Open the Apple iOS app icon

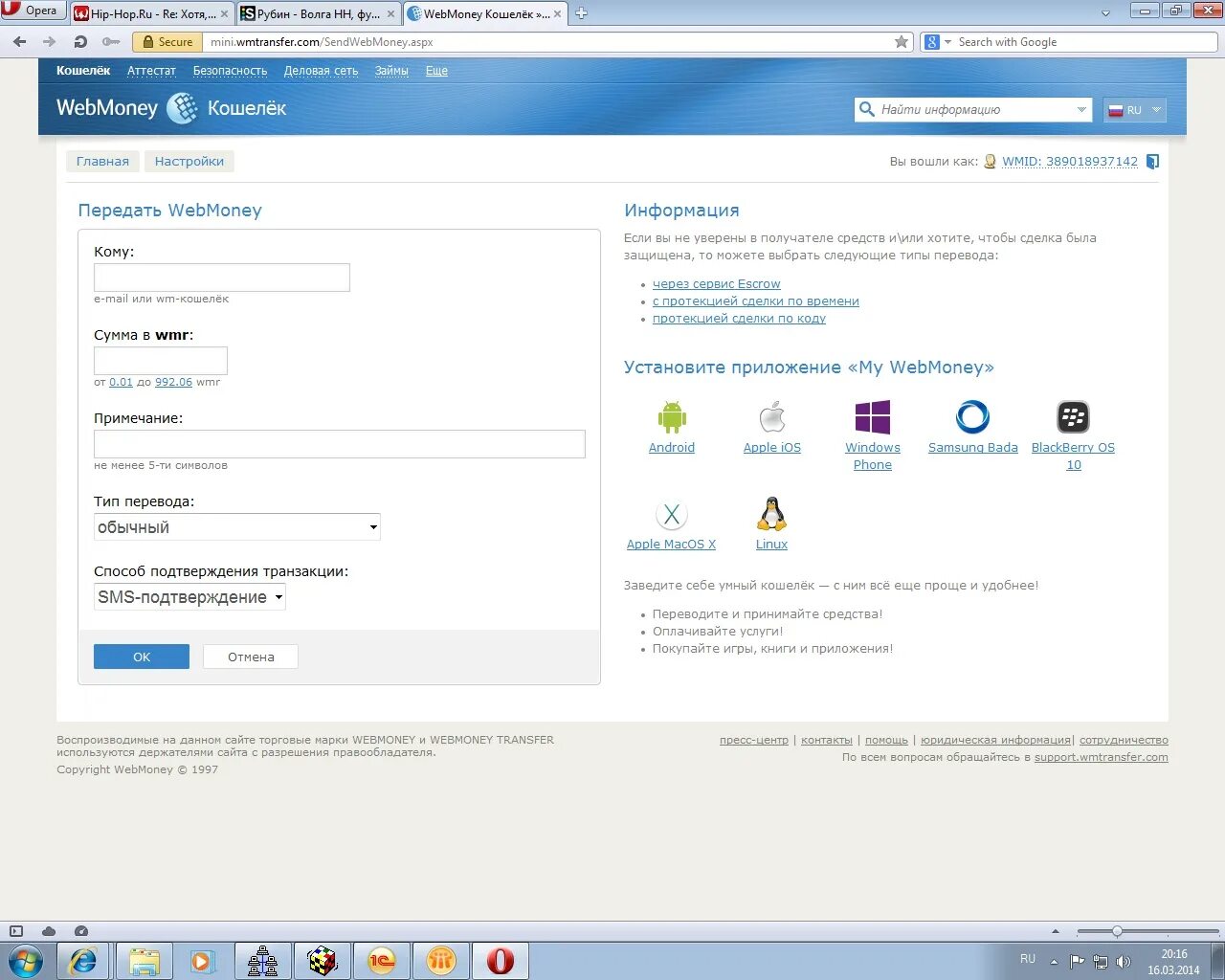click(772, 417)
